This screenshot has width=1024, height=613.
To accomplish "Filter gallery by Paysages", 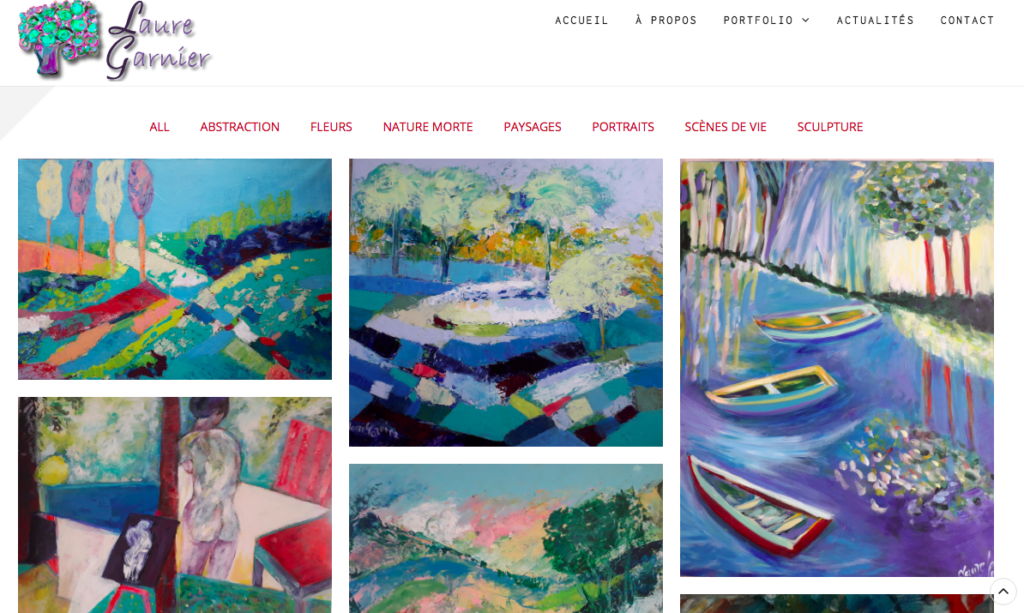I will click(x=532, y=127).
